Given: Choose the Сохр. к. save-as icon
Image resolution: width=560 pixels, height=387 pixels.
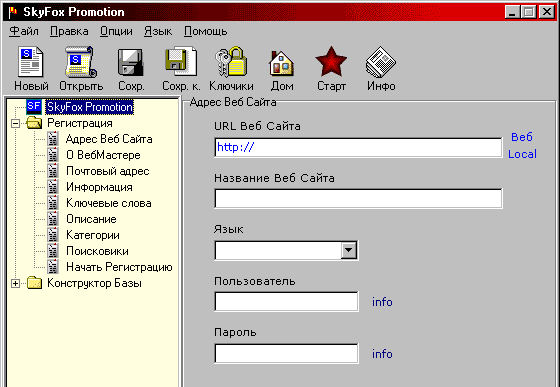Looking at the screenshot, I should click(x=181, y=62).
